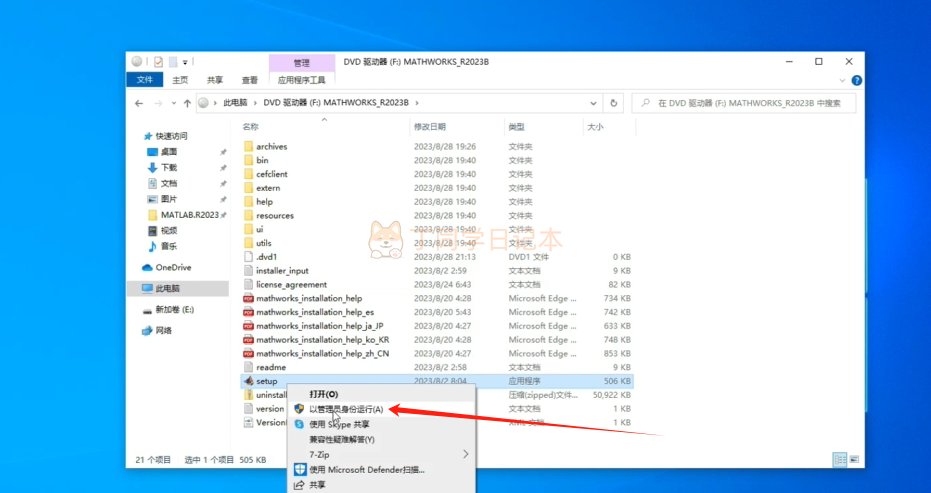
Task: Click chevron after 此电脑 breadcrumb
Action: point(255,103)
